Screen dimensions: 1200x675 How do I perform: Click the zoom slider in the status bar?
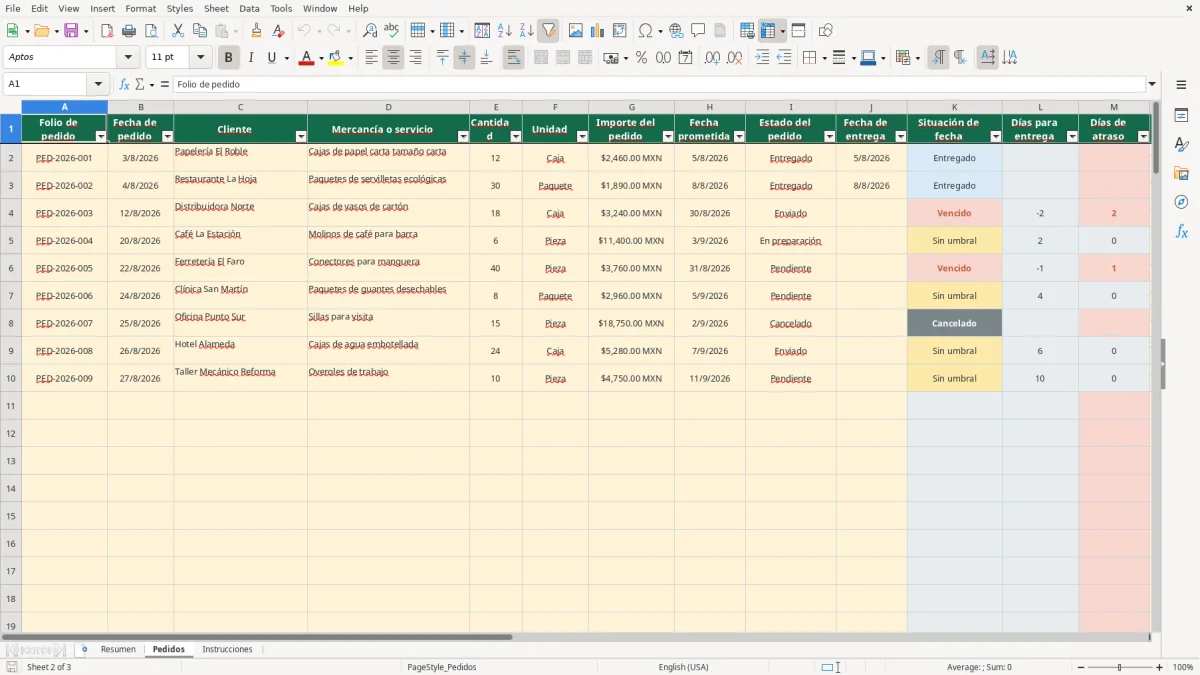1120,667
